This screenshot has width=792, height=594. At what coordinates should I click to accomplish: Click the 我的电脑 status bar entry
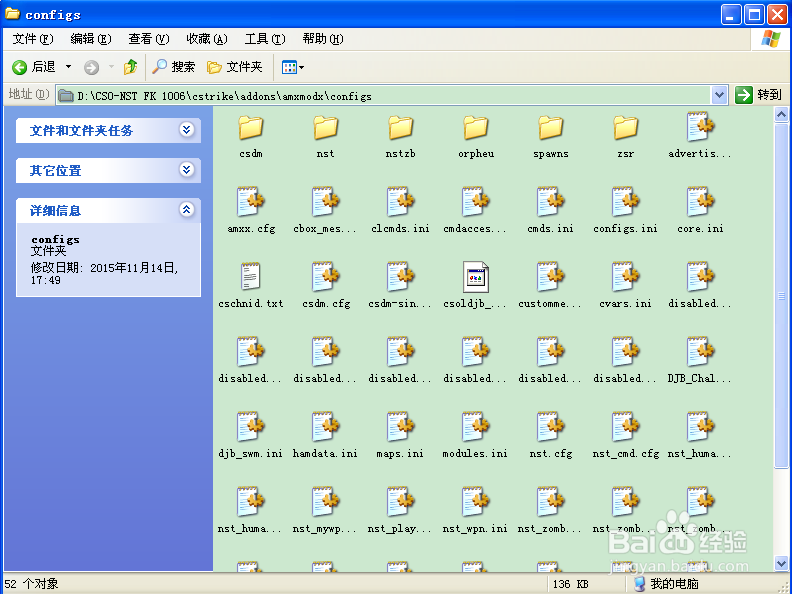click(667, 584)
